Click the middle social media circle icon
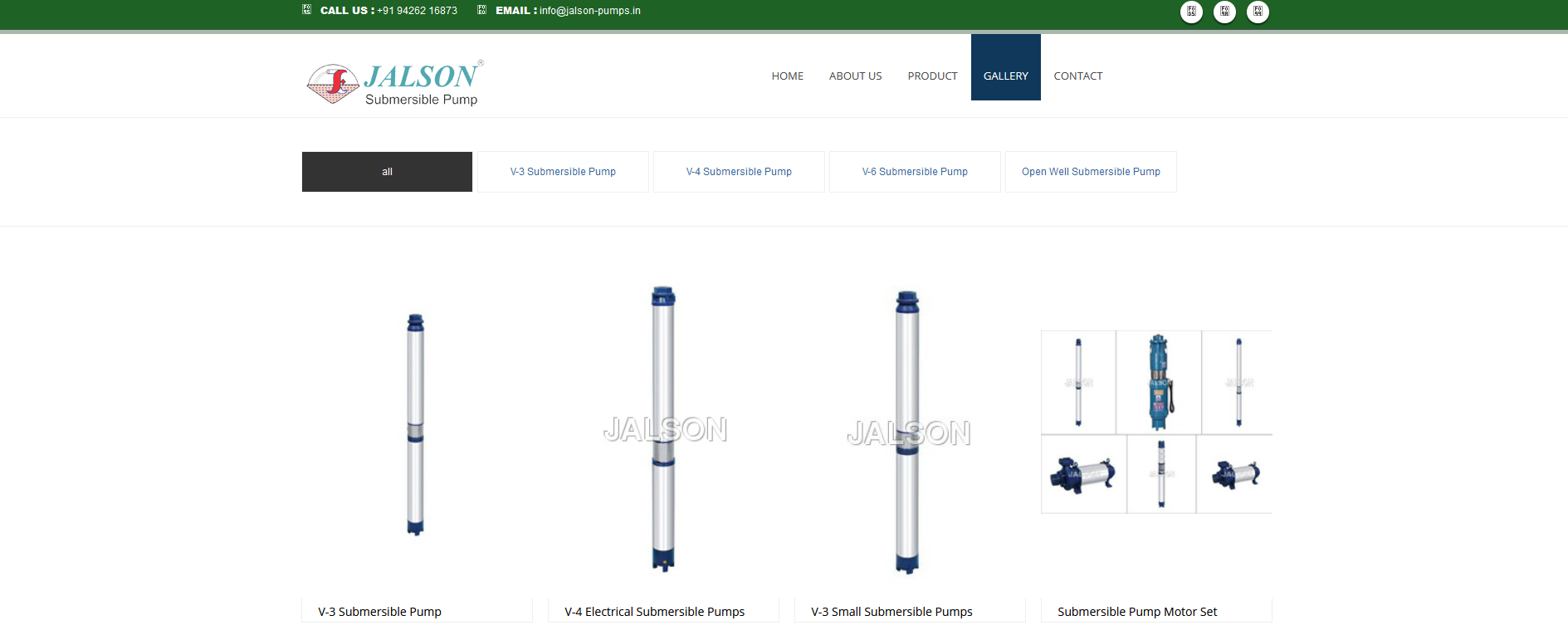The width and height of the screenshot is (1568, 640). coord(1224,12)
